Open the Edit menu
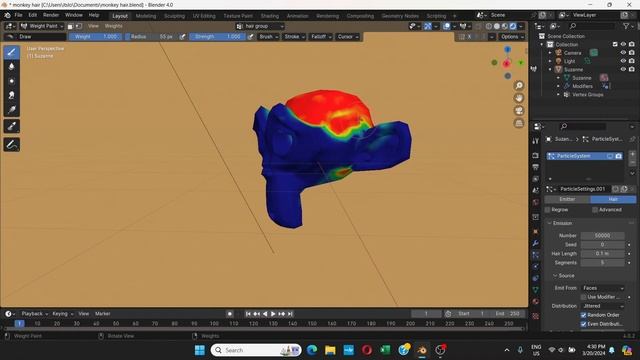Viewport: 640px width, 360px height. [33, 15]
